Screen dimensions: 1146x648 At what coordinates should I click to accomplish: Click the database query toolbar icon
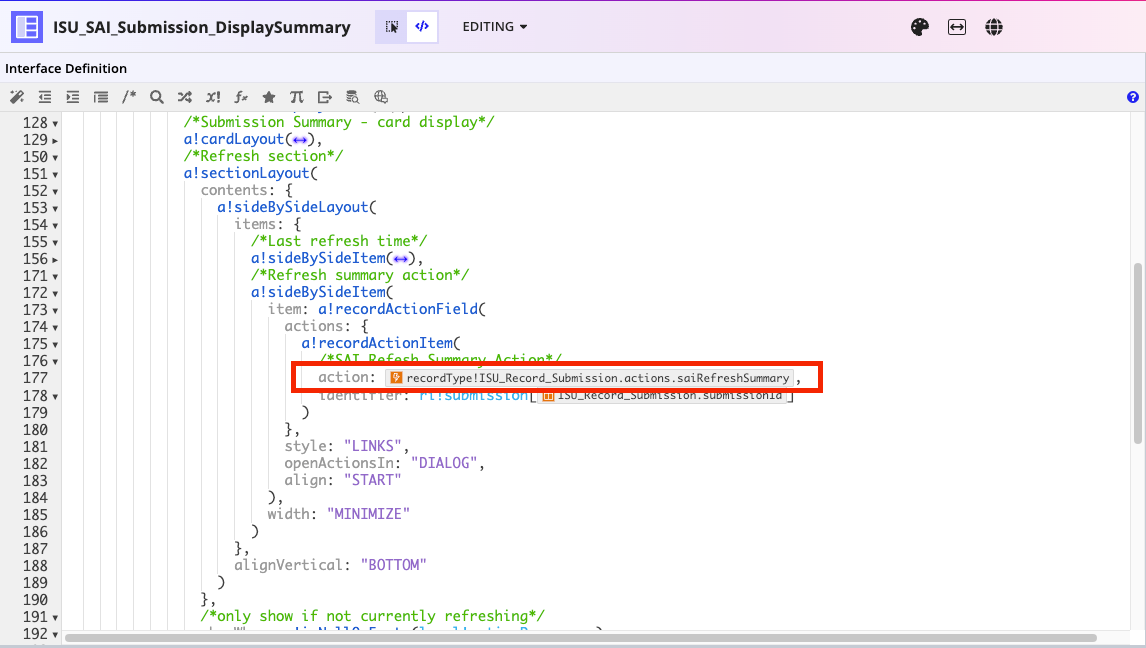352,96
